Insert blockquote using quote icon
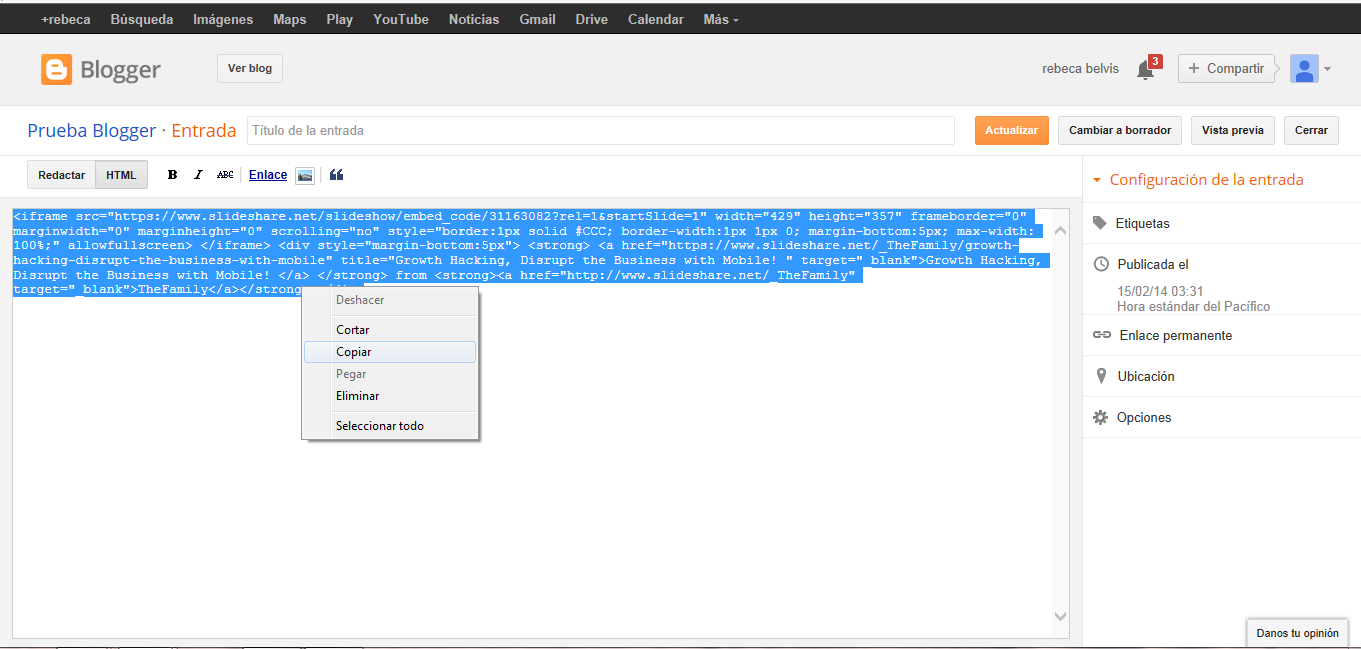Screen dimensions: 1361x649 click(x=336, y=175)
